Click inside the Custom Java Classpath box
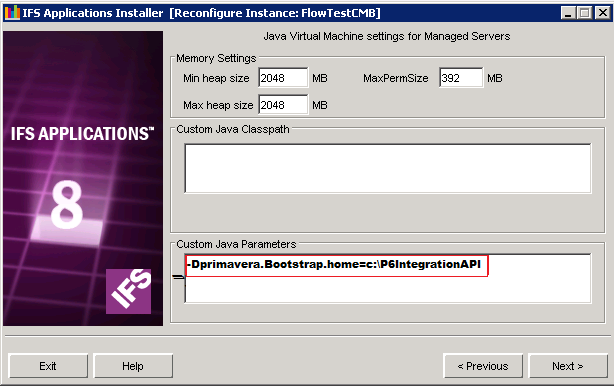The image size is (614, 390). (x=388, y=168)
